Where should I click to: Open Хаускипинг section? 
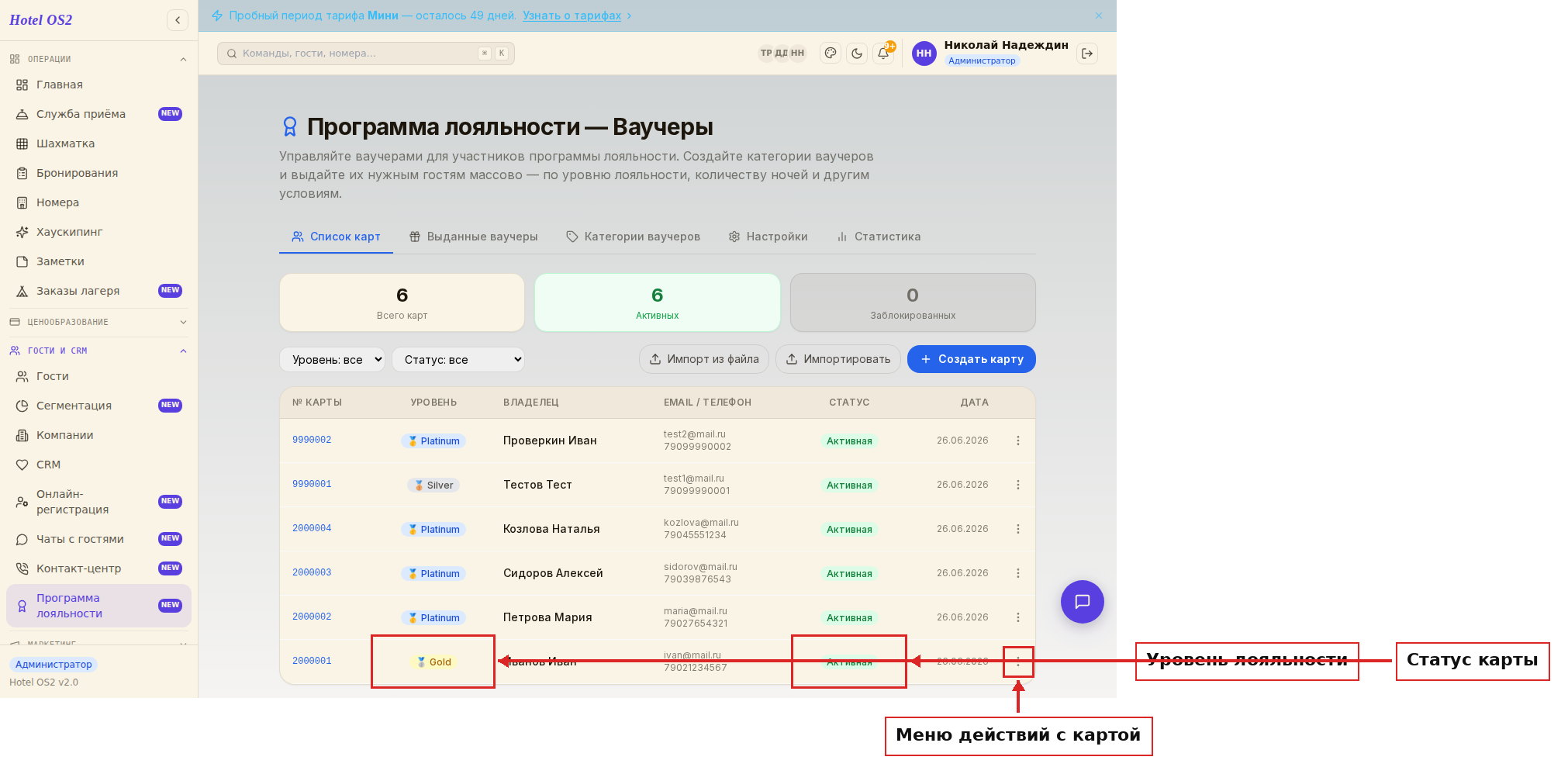tap(98, 232)
